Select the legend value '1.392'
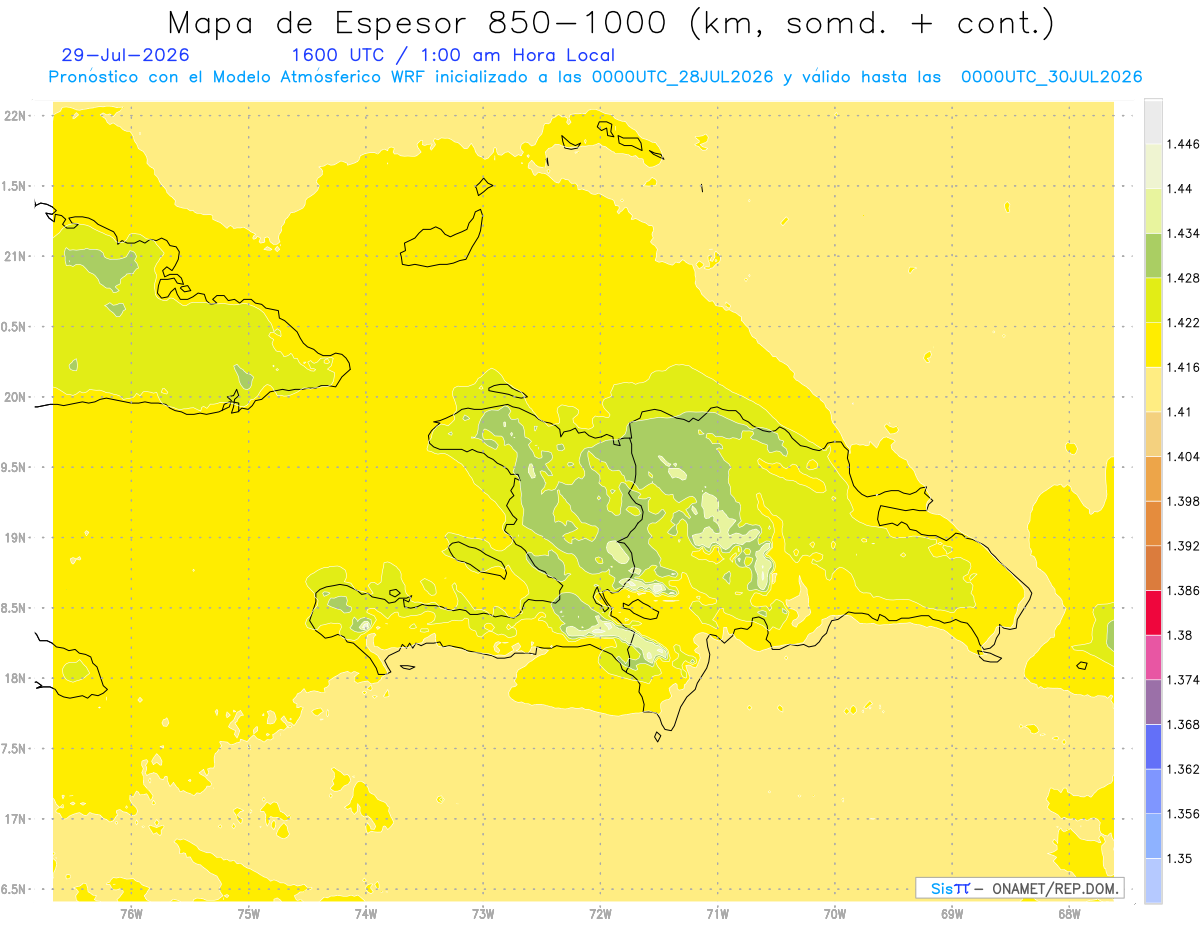The width and height of the screenshot is (1200, 927). (x=1183, y=546)
